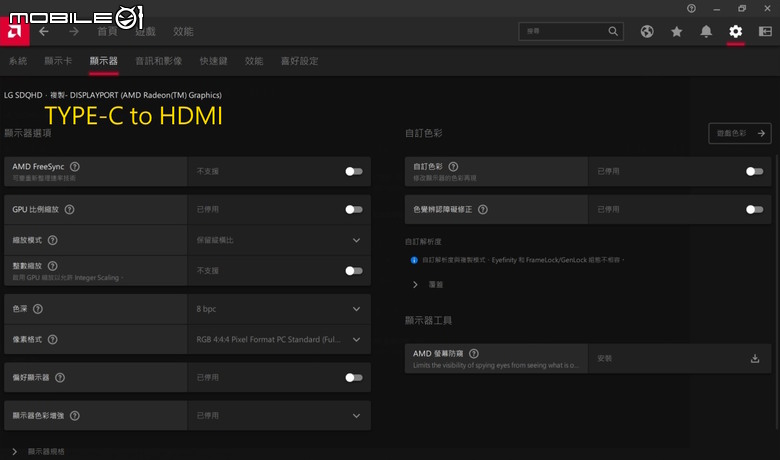Open notifications with the bell icon
780x460 pixels.
point(706,31)
